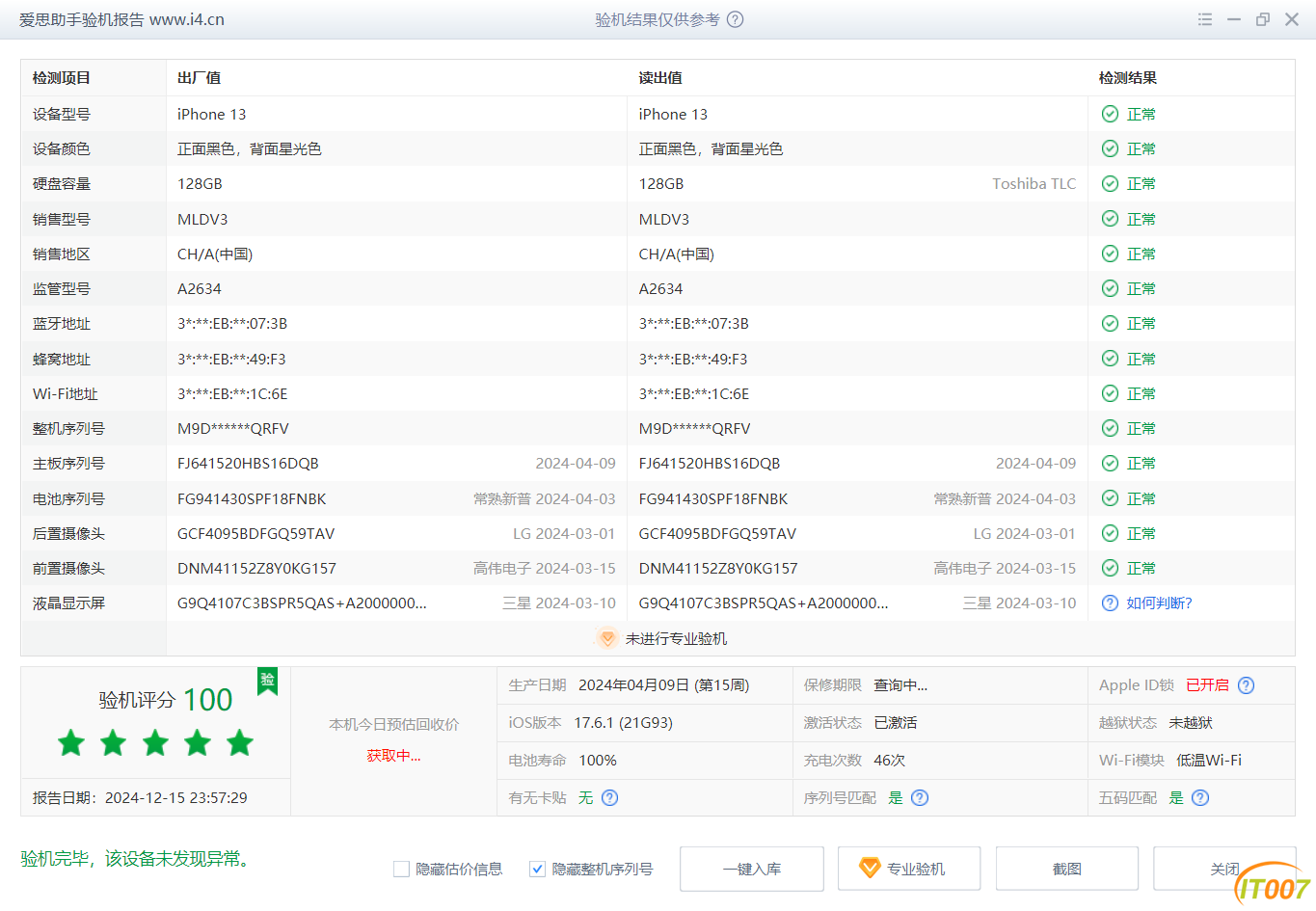Click help icon next to 五码匹配

tap(1200, 797)
